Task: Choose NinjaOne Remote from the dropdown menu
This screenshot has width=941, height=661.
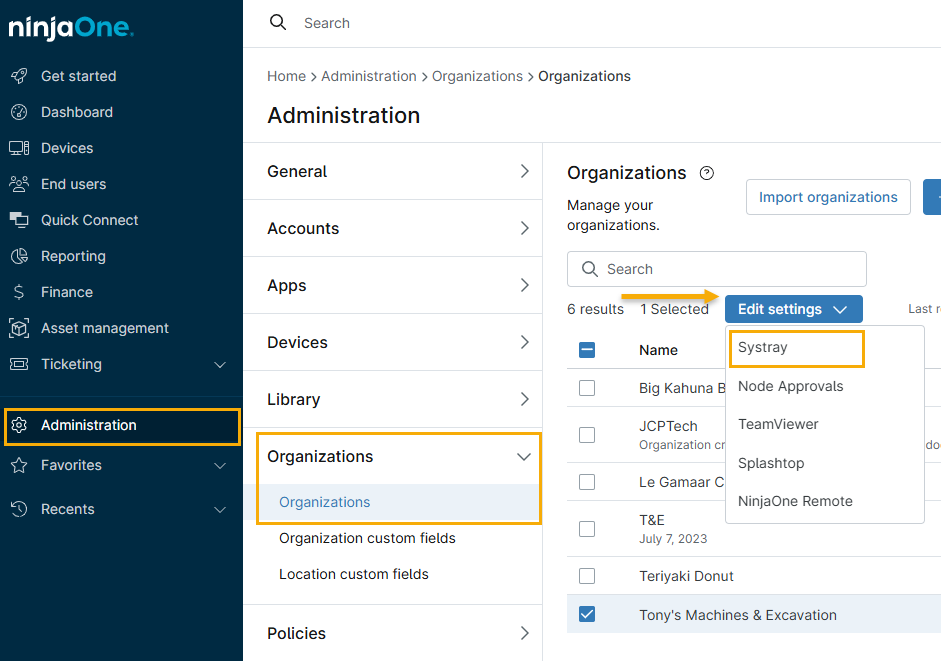Action: coord(795,501)
